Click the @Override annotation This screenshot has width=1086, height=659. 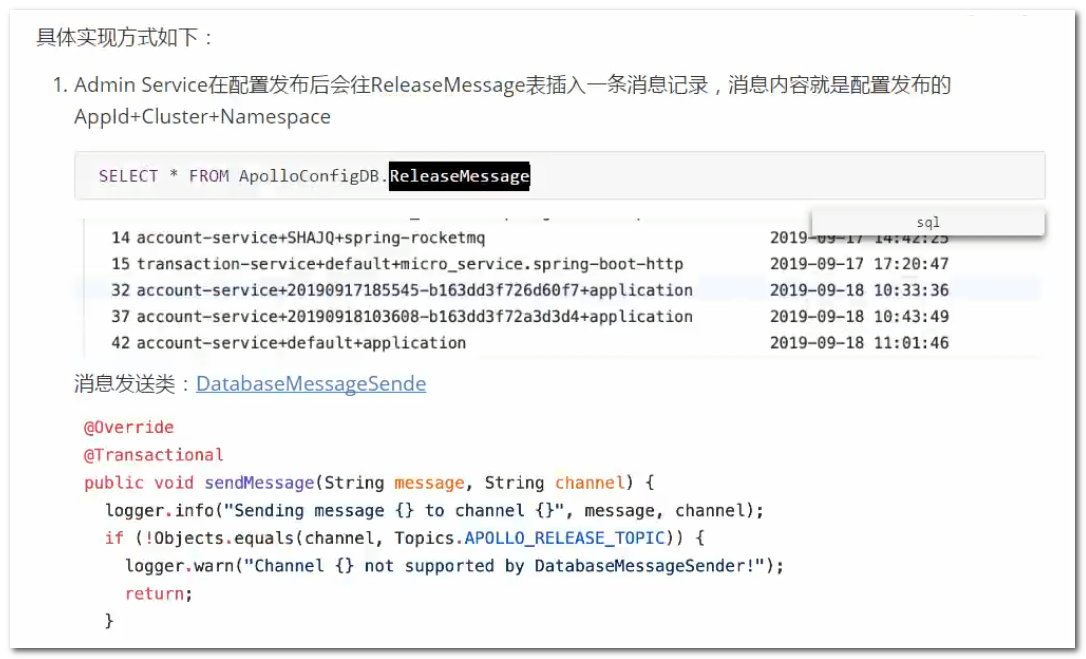129,428
